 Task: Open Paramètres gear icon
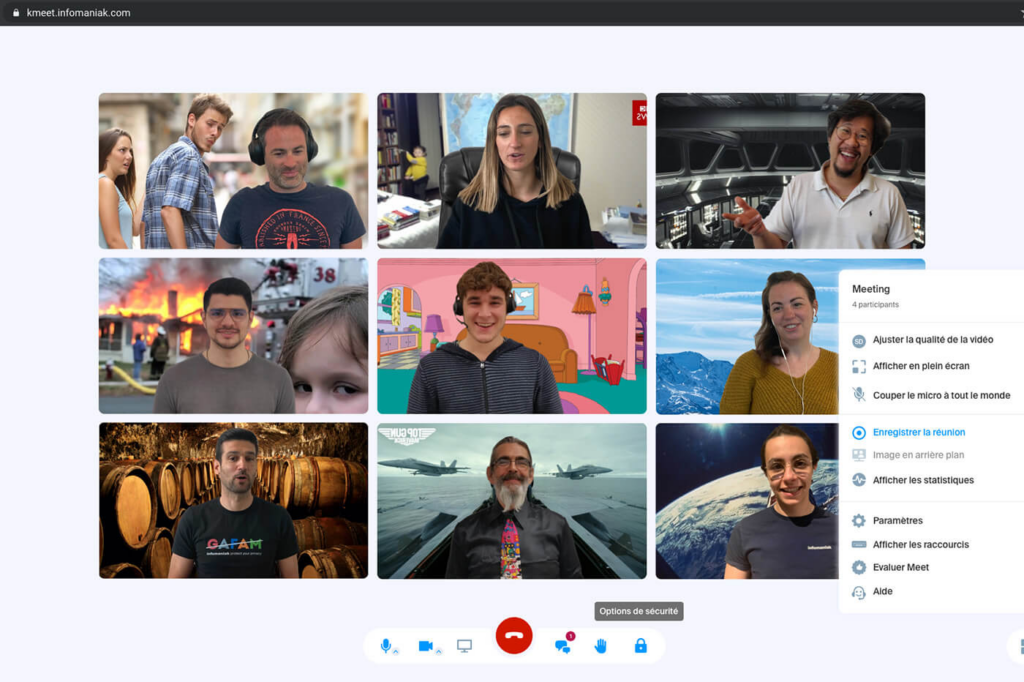(x=858, y=521)
